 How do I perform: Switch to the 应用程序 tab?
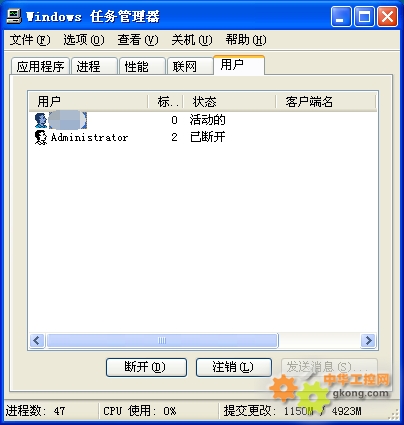[40, 66]
